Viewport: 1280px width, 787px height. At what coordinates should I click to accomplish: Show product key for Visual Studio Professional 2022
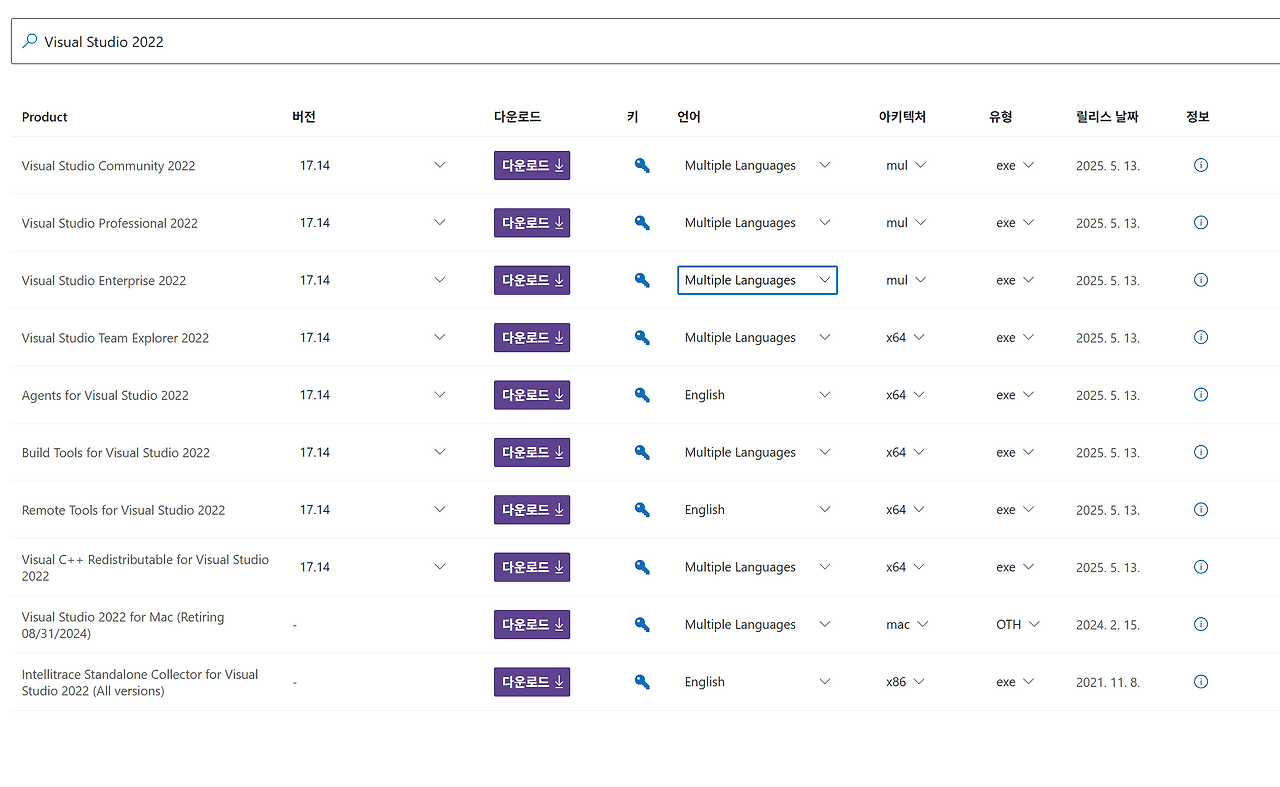pyautogui.click(x=642, y=223)
